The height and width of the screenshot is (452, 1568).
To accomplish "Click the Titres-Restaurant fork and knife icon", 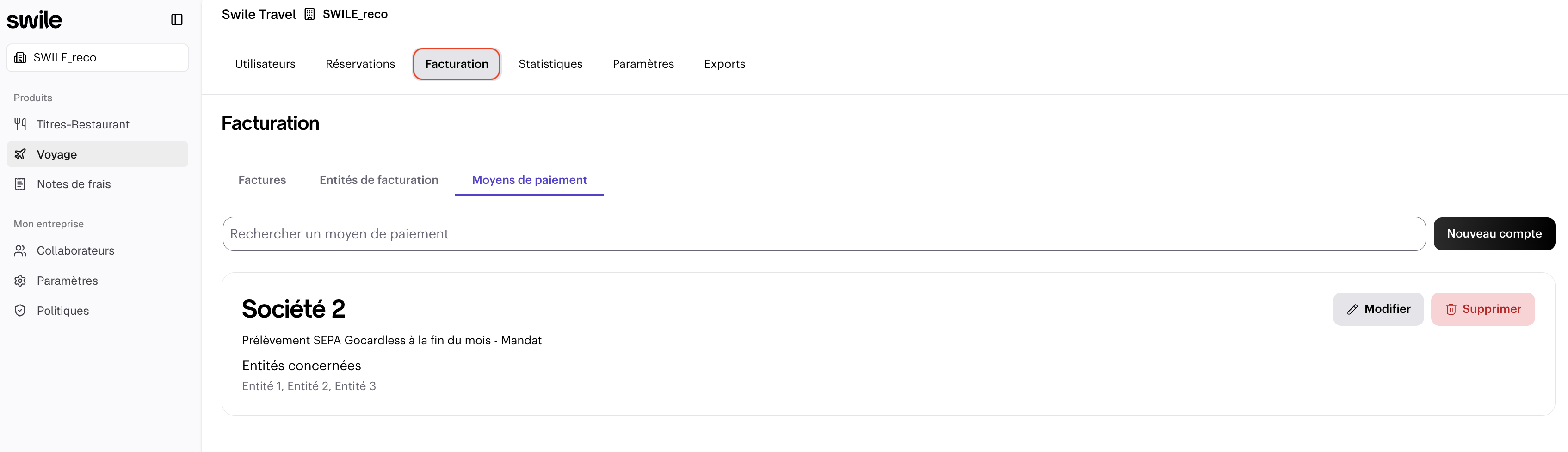I will tap(20, 124).
